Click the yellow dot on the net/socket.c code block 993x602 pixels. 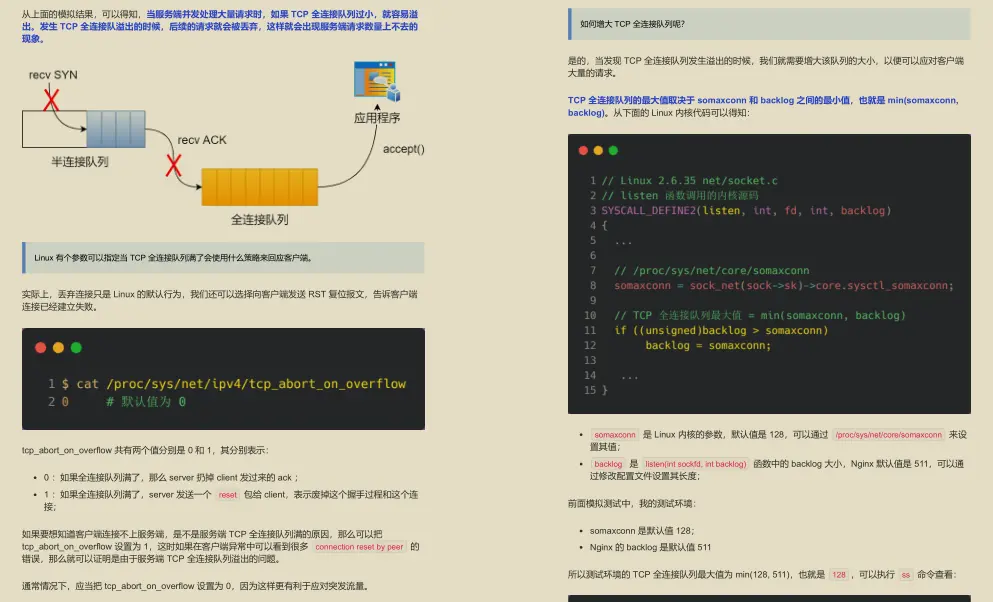tap(598, 150)
